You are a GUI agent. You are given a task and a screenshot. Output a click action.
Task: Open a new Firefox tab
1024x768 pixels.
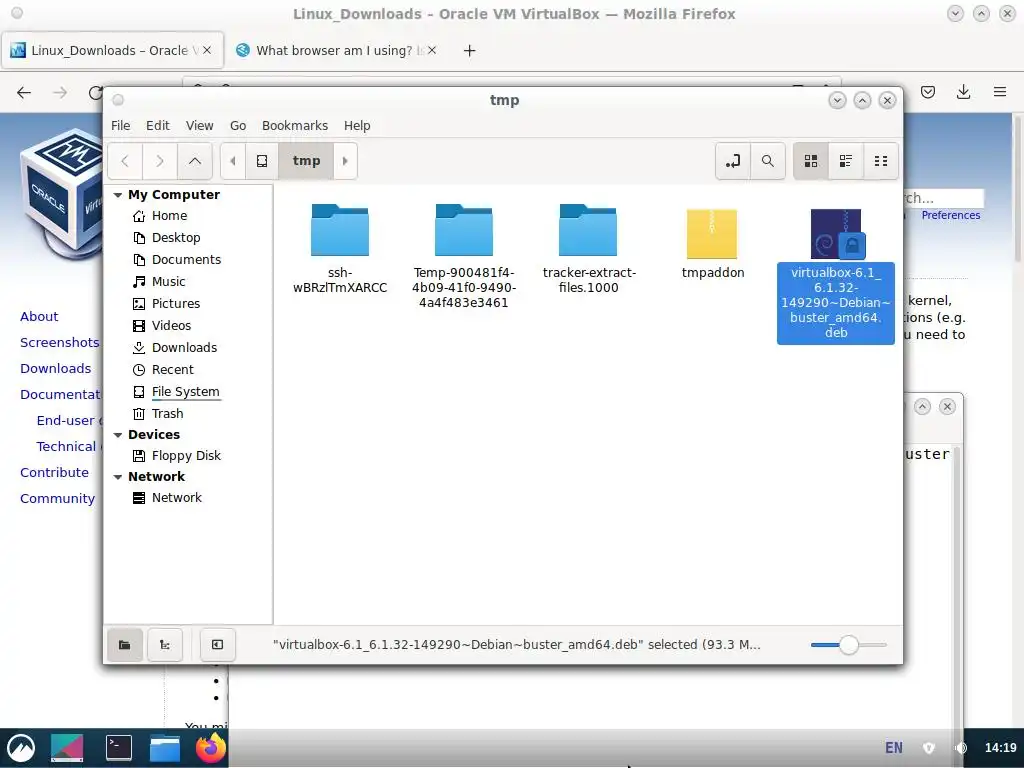[x=469, y=50]
